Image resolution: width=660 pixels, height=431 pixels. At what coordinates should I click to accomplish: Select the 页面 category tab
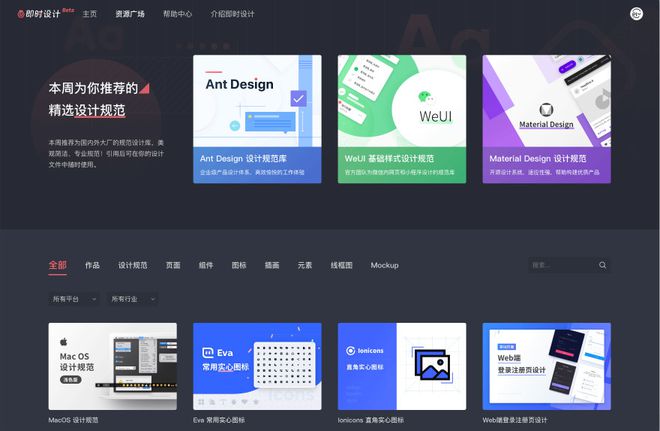pos(173,265)
